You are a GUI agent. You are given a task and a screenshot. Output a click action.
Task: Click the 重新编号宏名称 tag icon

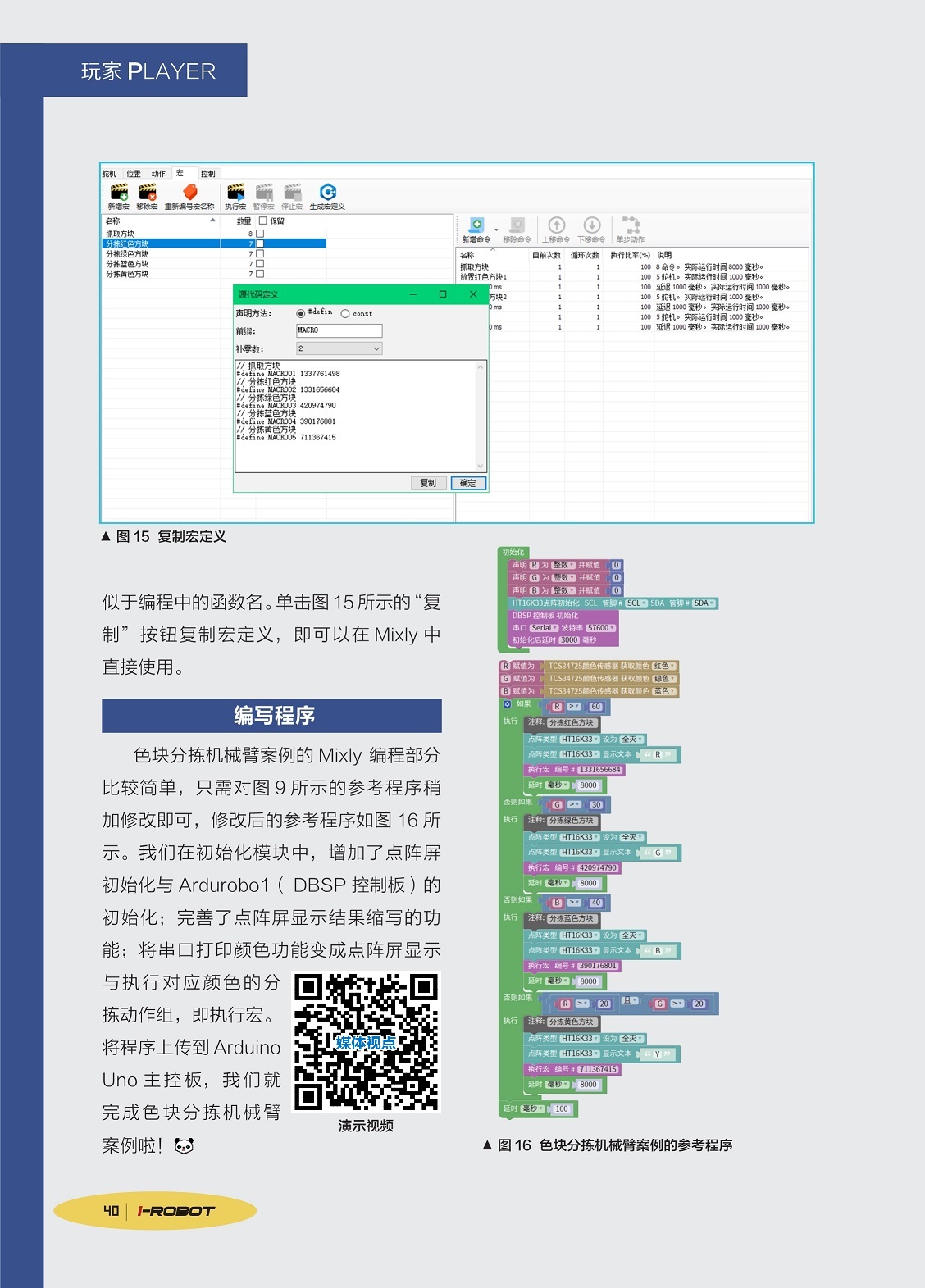[189, 193]
